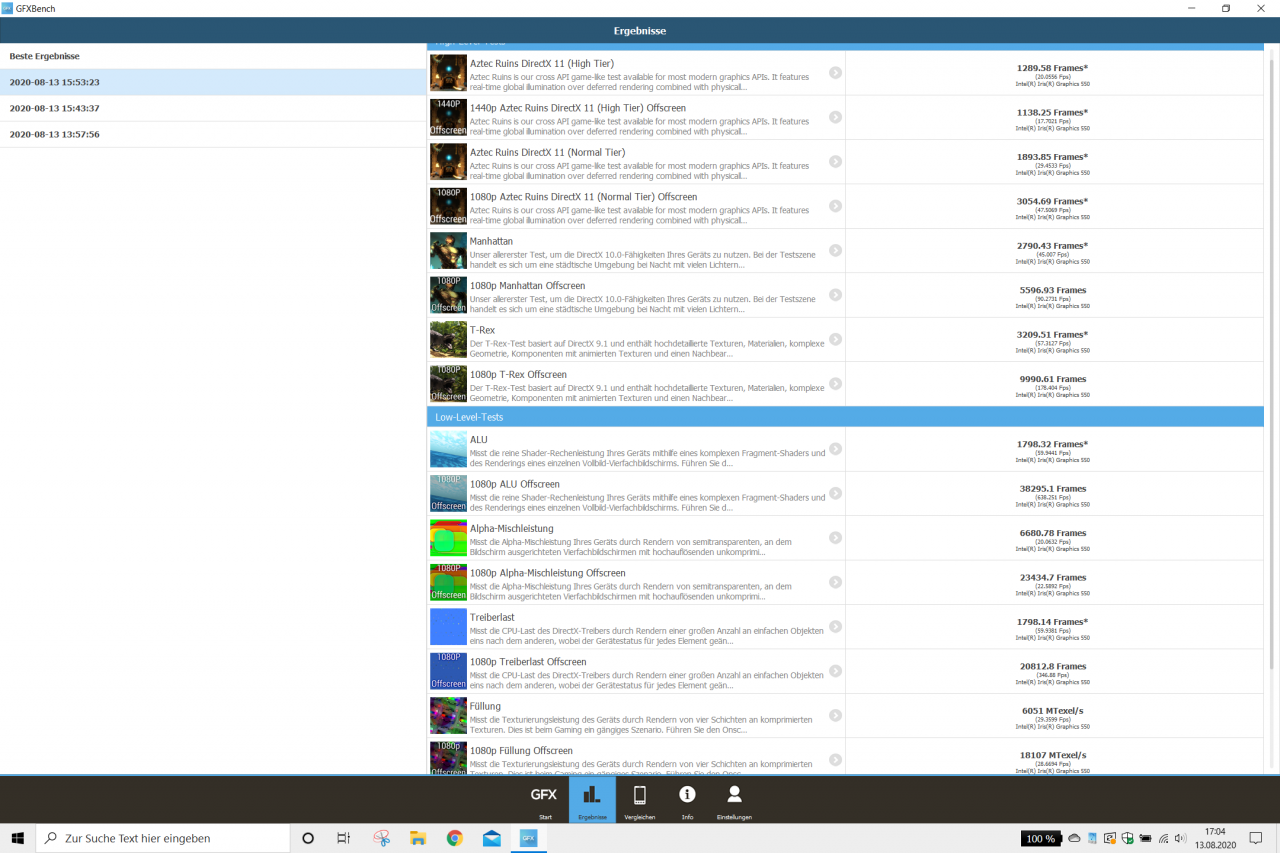Open the ALU test thumbnail
Image resolution: width=1280 pixels, height=853 pixels.
pos(448,449)
